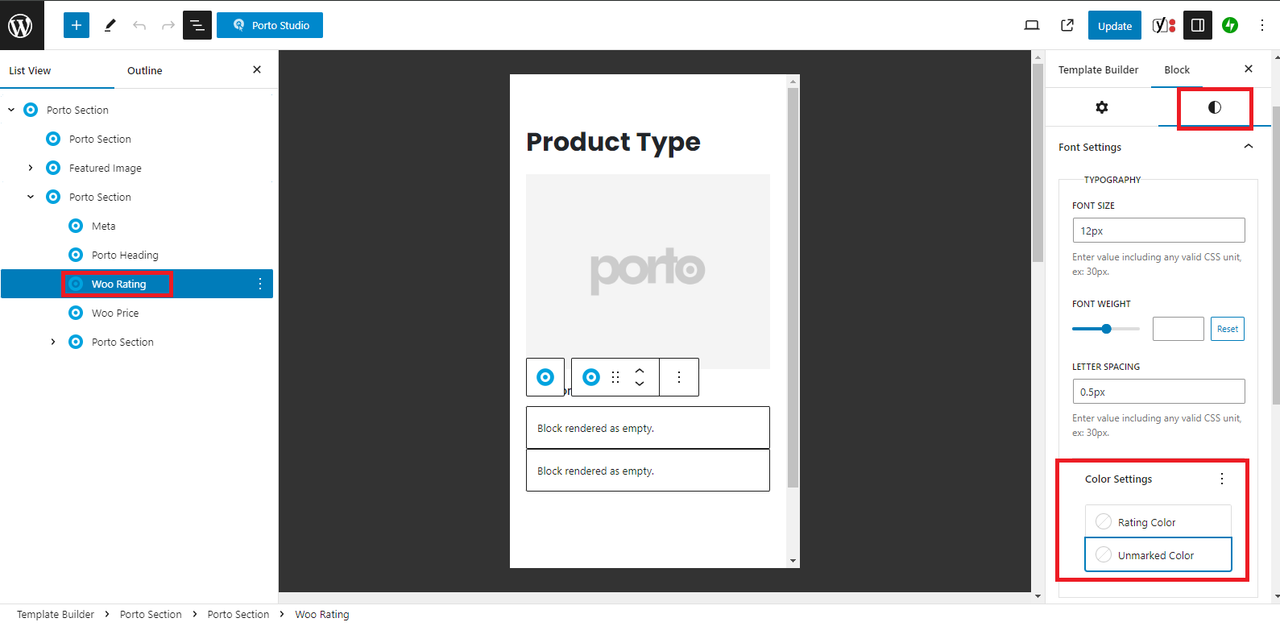
Task: Toggle the Settings sidebar icon
Action: tap(1198, 25)
